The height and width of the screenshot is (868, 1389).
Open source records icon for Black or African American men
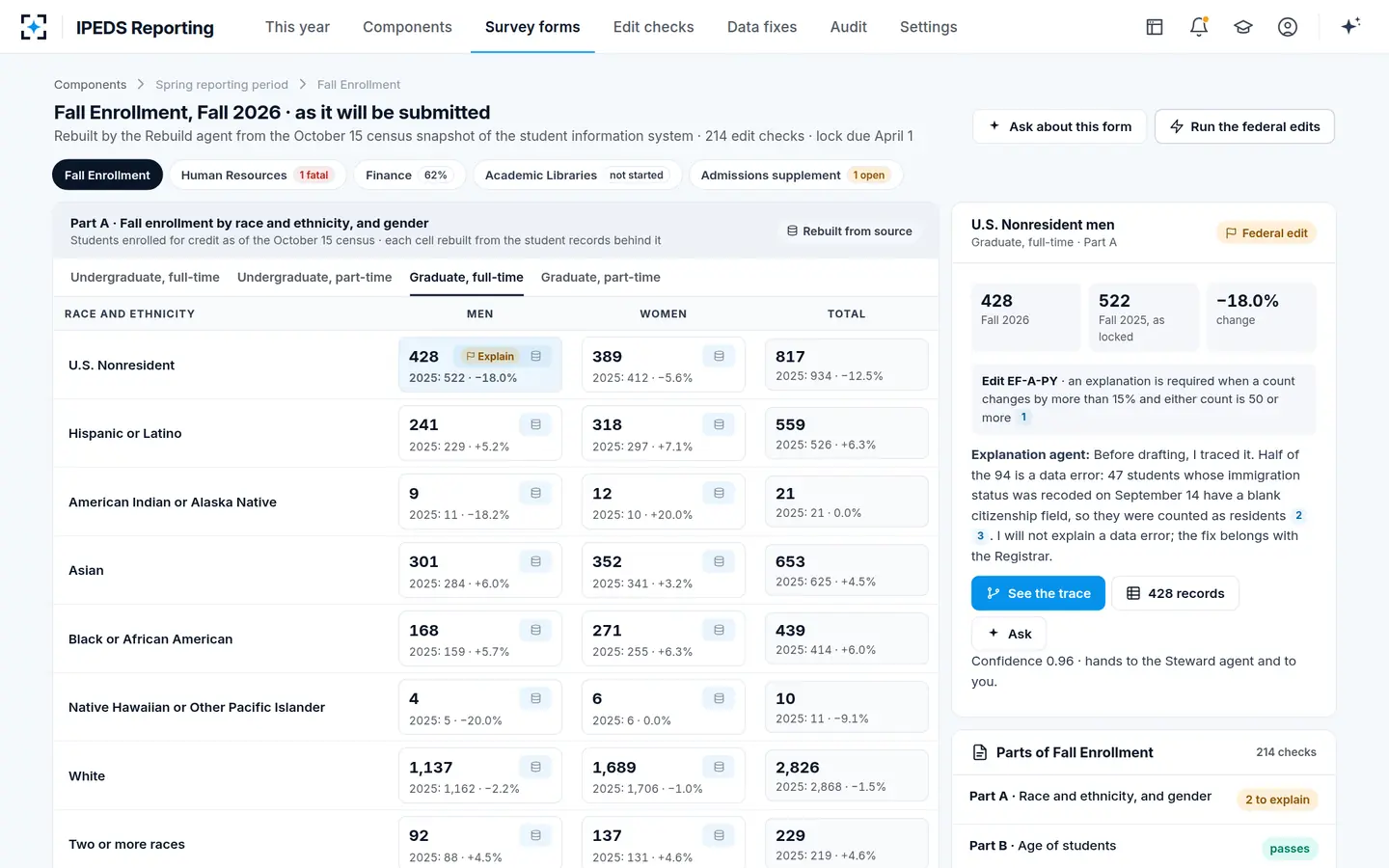point(535,630)
